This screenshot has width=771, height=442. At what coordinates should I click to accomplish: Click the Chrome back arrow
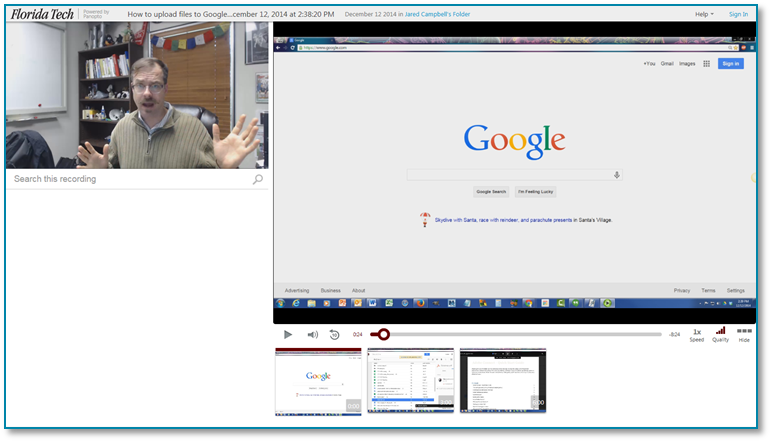[x=278, y=48]
